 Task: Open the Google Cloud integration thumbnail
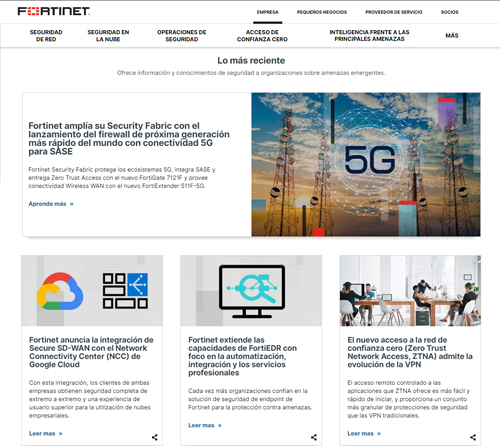(x=92, y=290)
